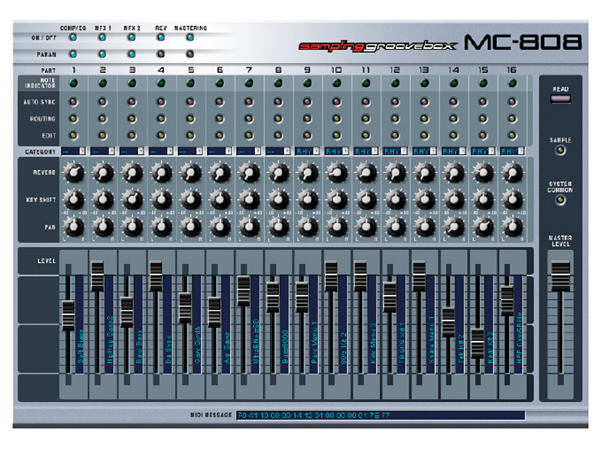Click the Reverb knob for part 16

click(512, 173)
